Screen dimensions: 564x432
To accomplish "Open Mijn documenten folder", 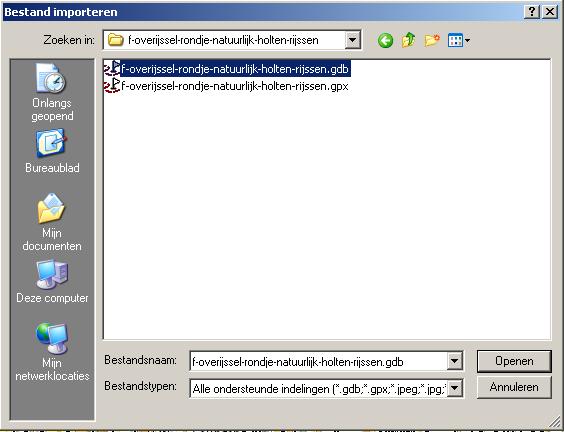I will (x=52, y=222).
